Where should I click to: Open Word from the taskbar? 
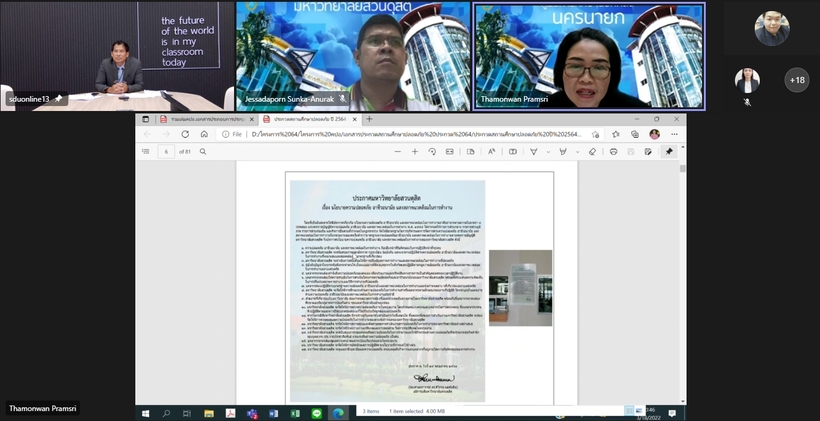273,413
